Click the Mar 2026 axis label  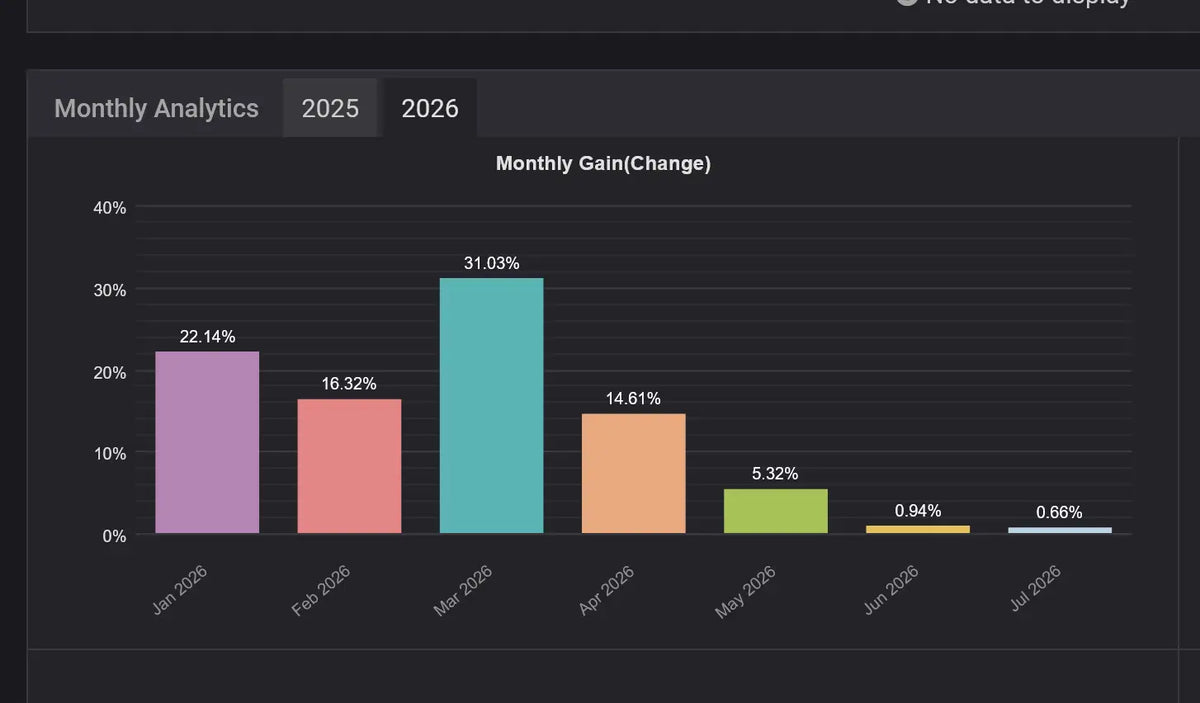tap(463, 590)
